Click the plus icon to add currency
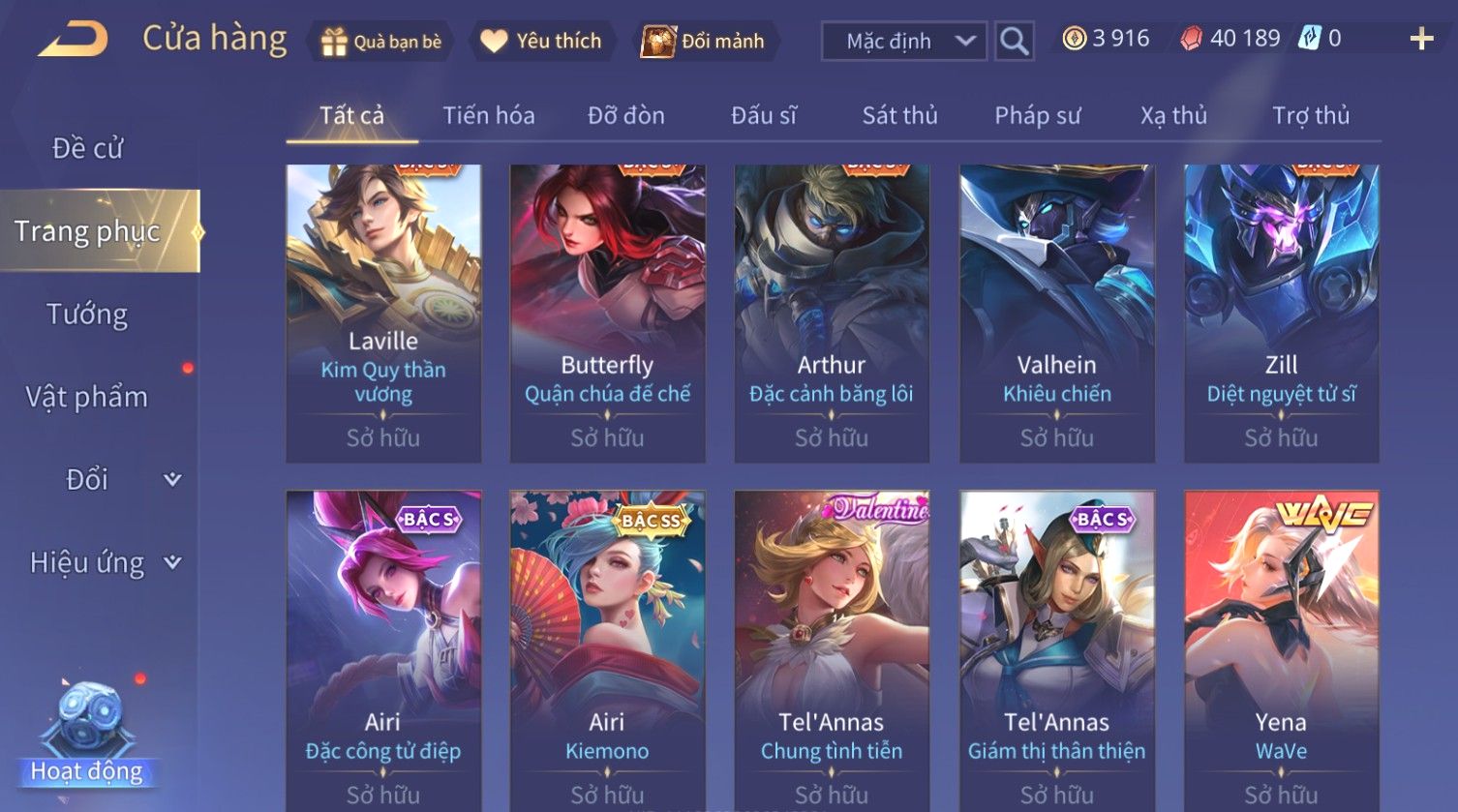The image size is (1458, 812). point(1421,40)
